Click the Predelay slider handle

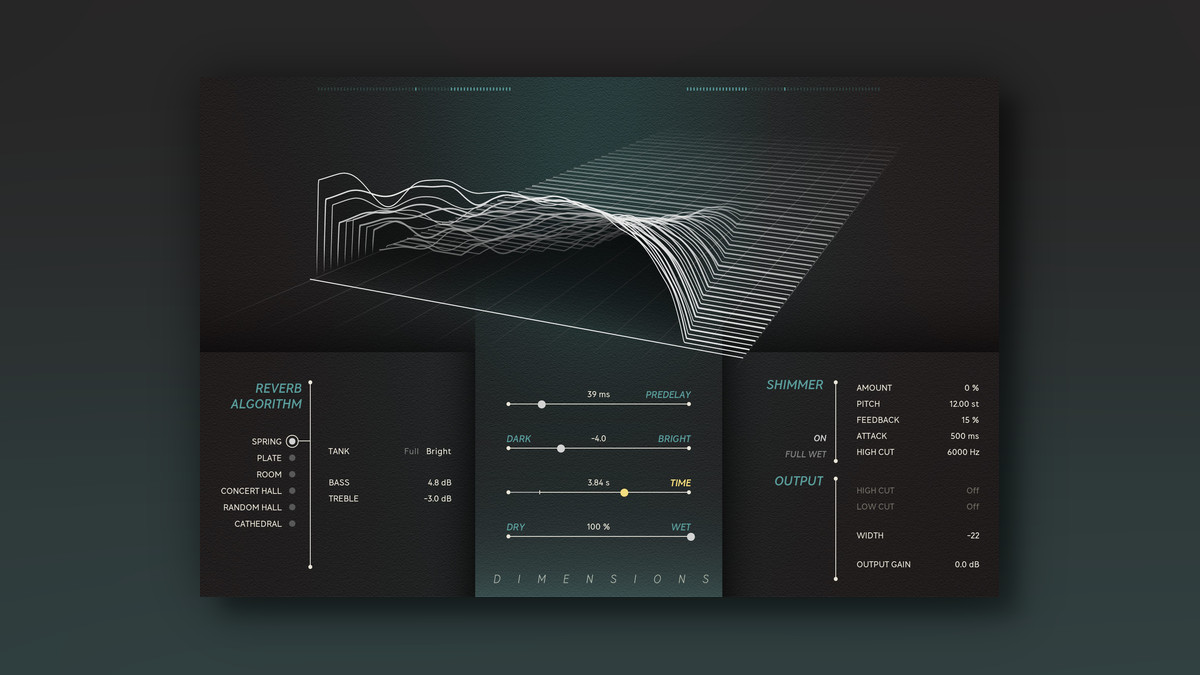[x=542, y=404]
